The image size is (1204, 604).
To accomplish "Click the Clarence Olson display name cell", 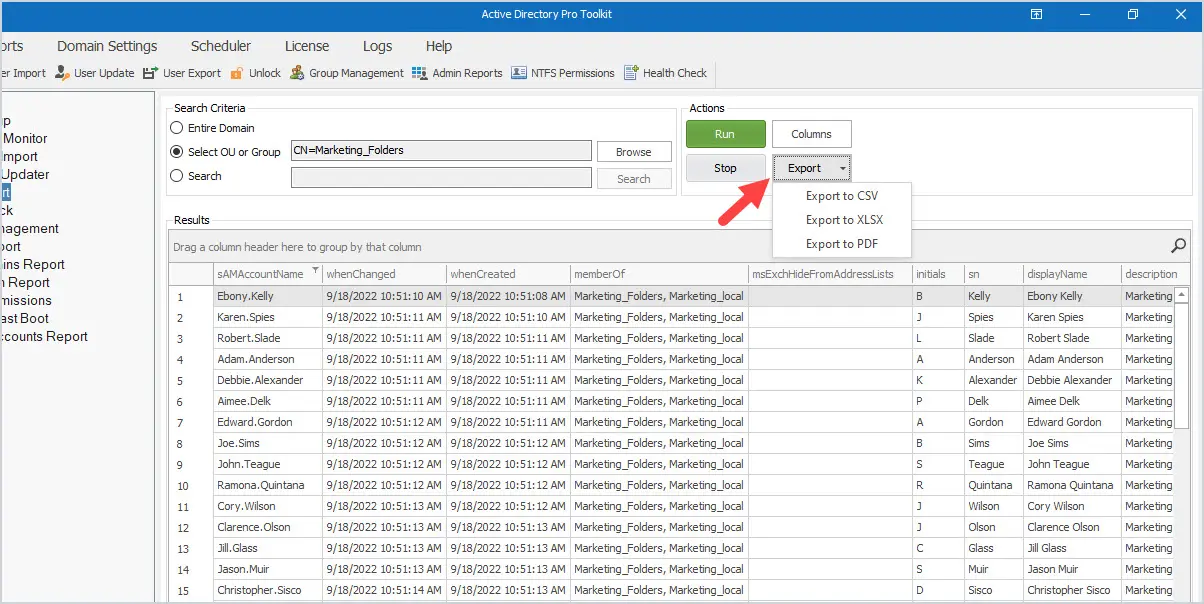I will pyautogui.click(x=1071, y=527).
